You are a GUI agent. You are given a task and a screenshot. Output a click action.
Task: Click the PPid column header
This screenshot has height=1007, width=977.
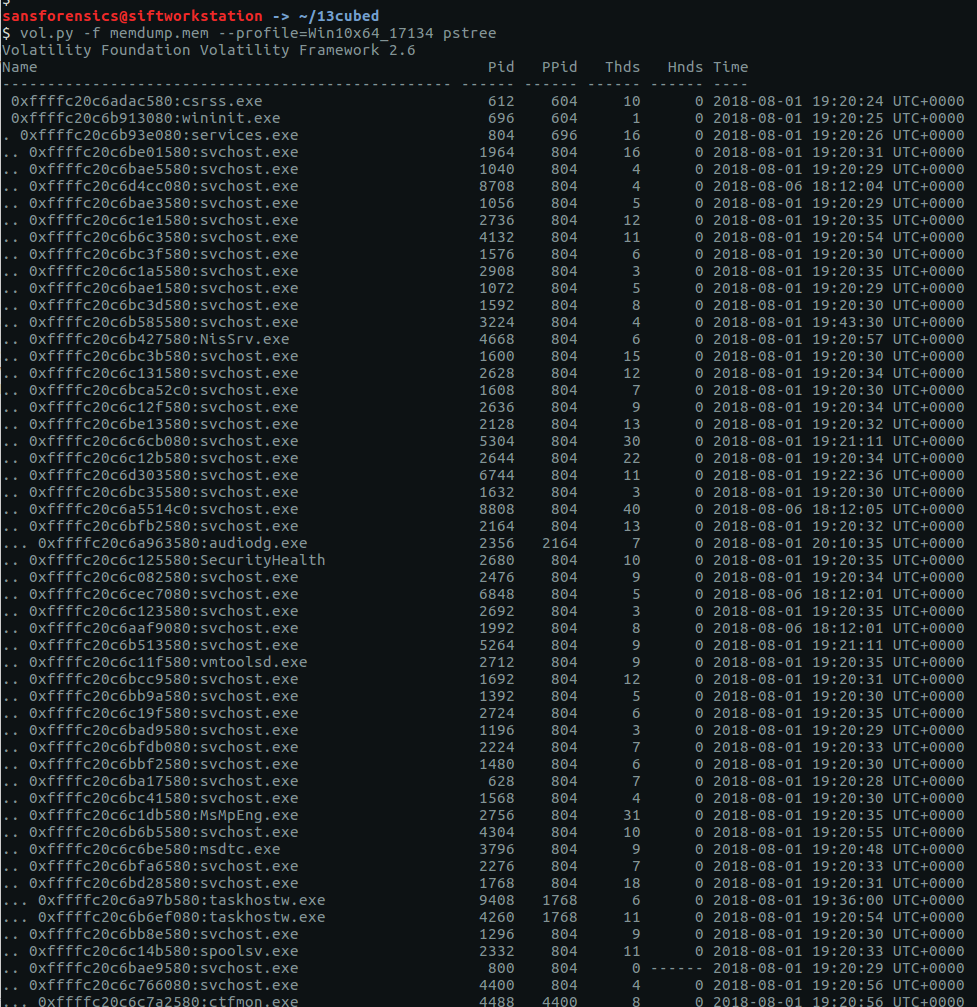point(558,67)
